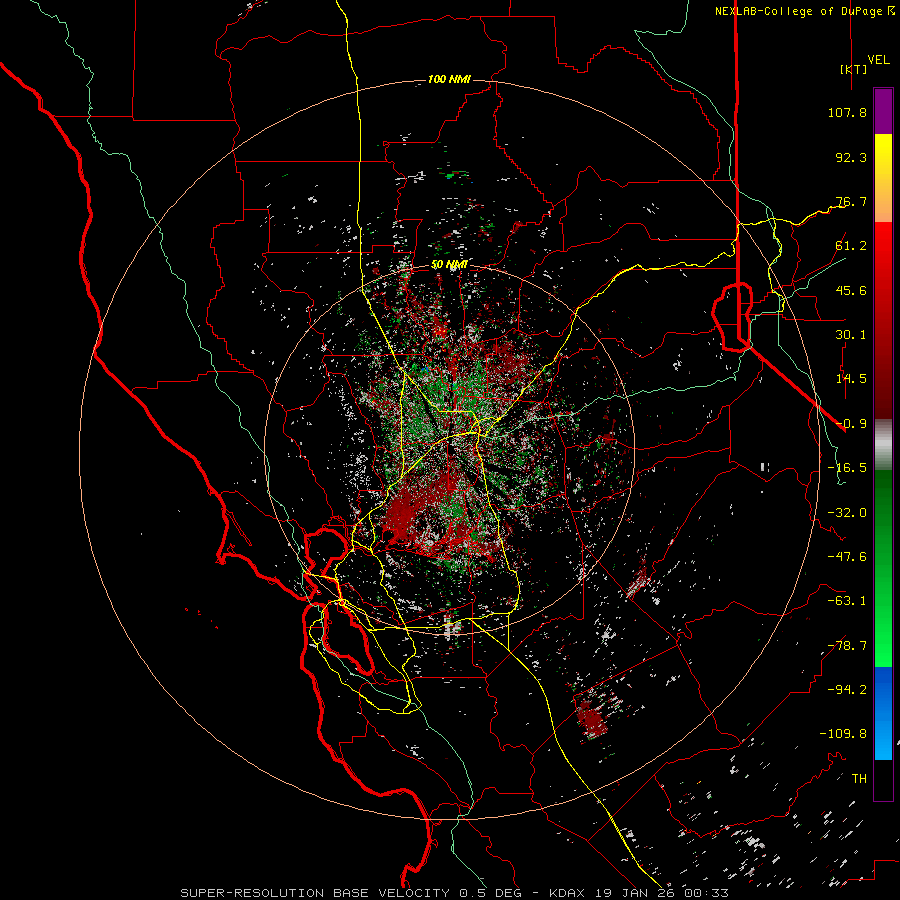Click the -78.7 scale value
The image size is (900, 900).
[x=847, y=646]
